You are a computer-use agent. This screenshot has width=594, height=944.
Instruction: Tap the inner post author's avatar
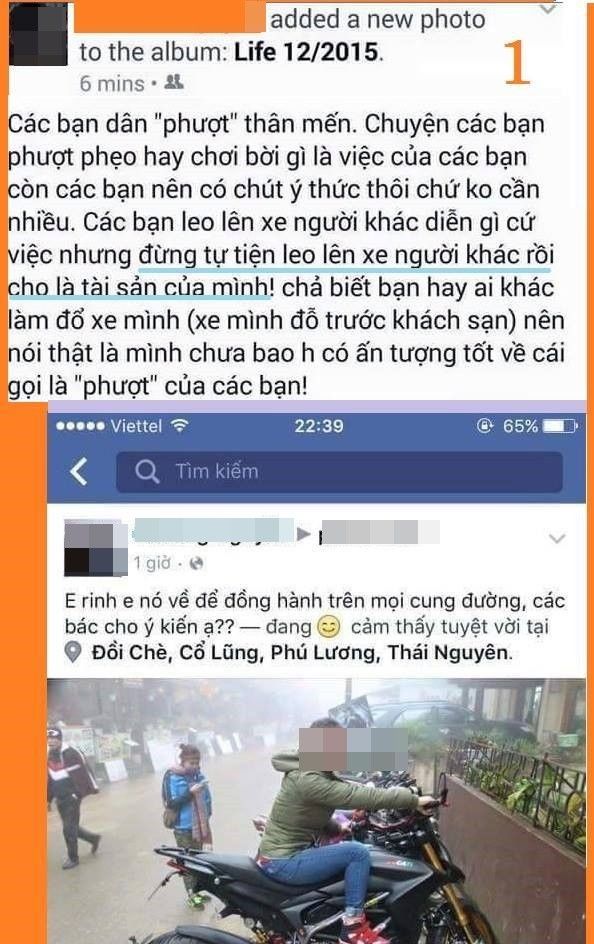(x=96, y=547)
